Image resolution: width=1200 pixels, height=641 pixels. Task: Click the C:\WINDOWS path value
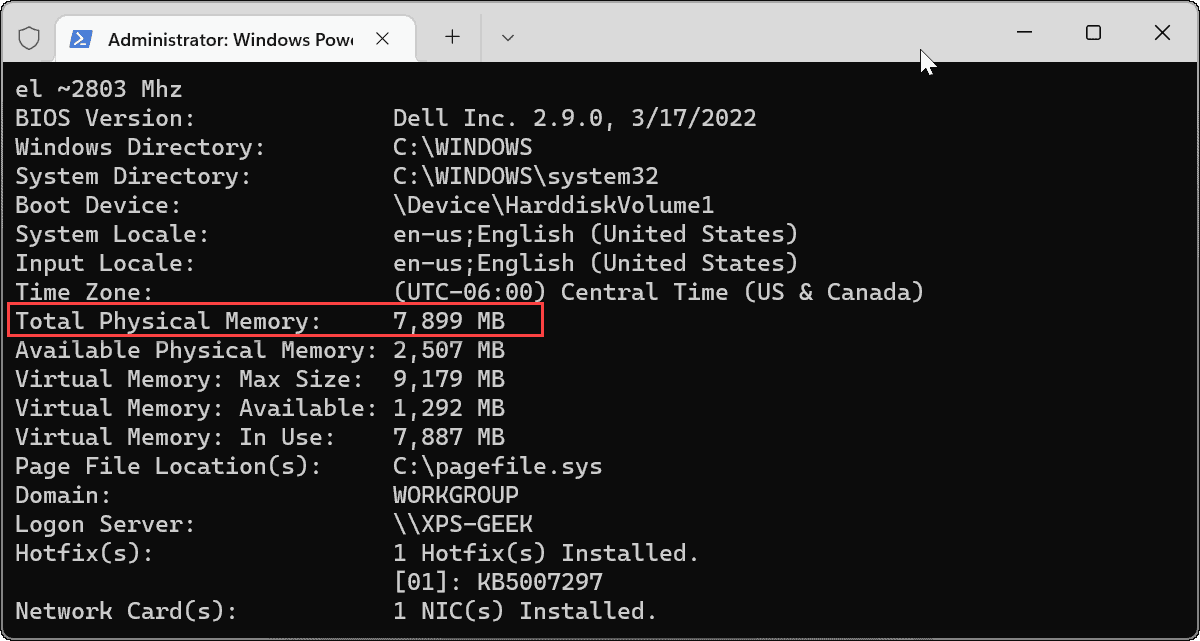click(463, 147)
